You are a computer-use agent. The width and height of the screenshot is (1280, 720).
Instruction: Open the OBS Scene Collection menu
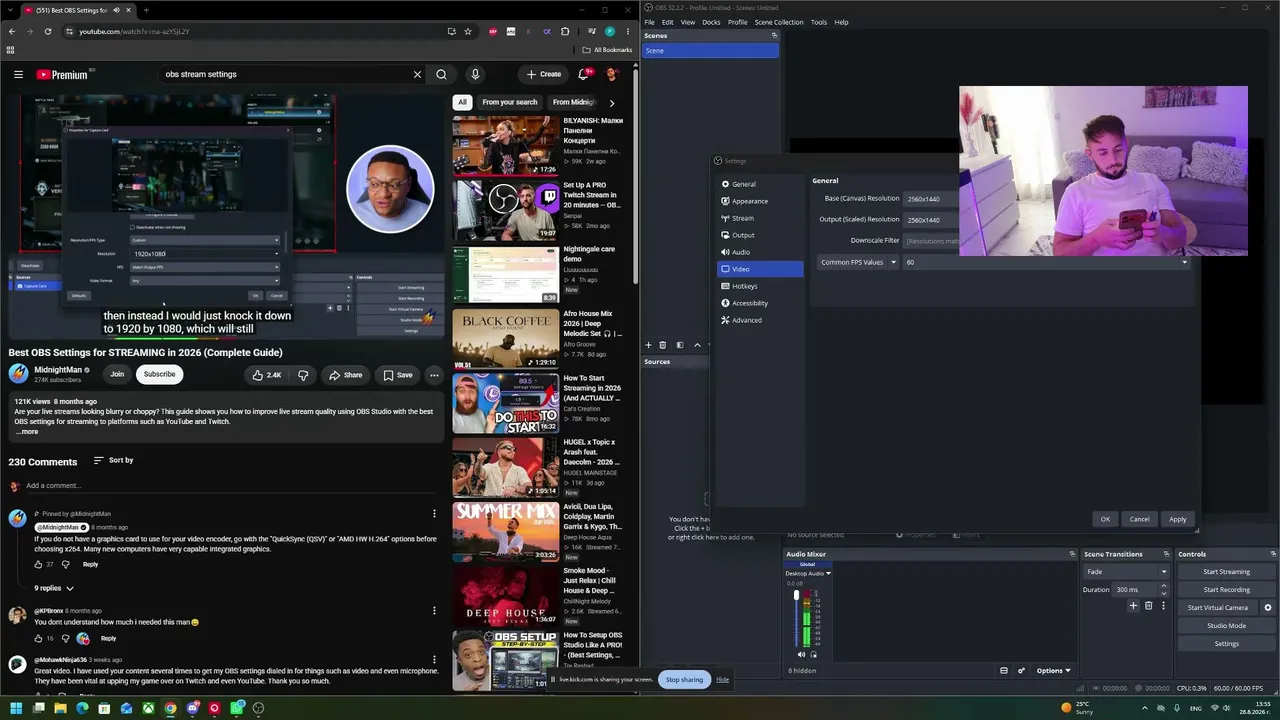[x=779, y=22]
